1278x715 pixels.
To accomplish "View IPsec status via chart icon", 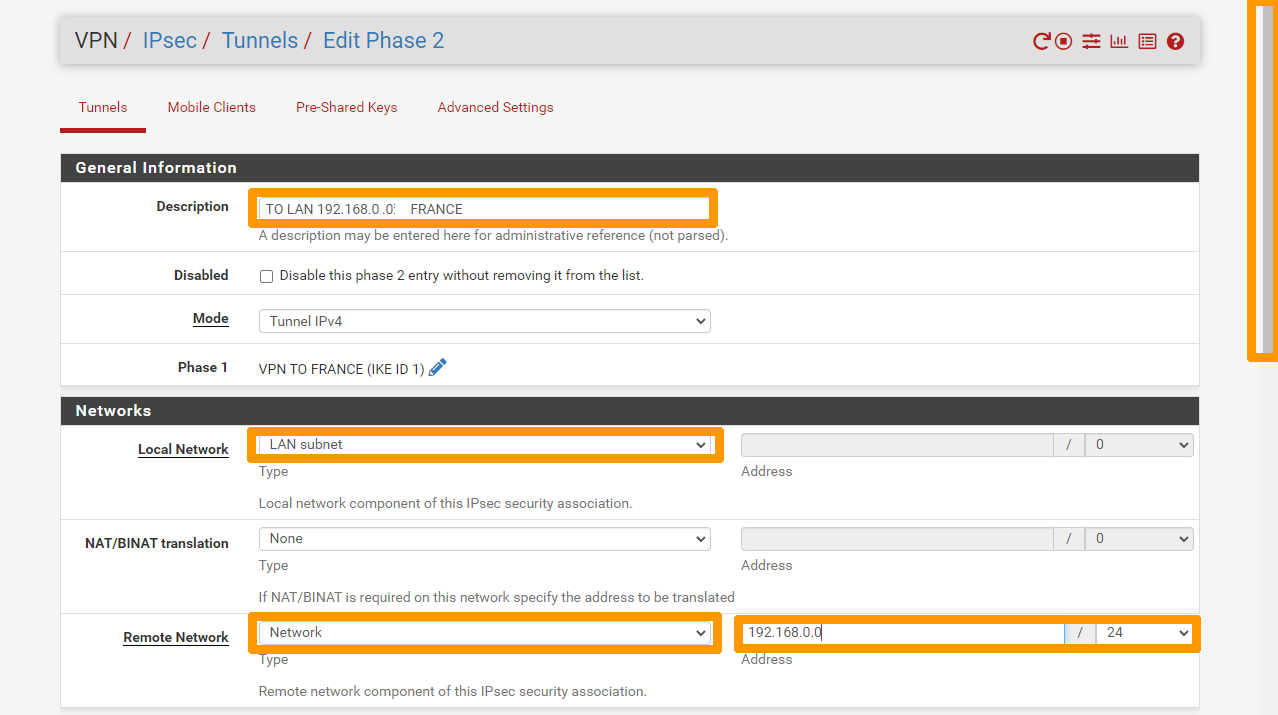I will 1118,42.
